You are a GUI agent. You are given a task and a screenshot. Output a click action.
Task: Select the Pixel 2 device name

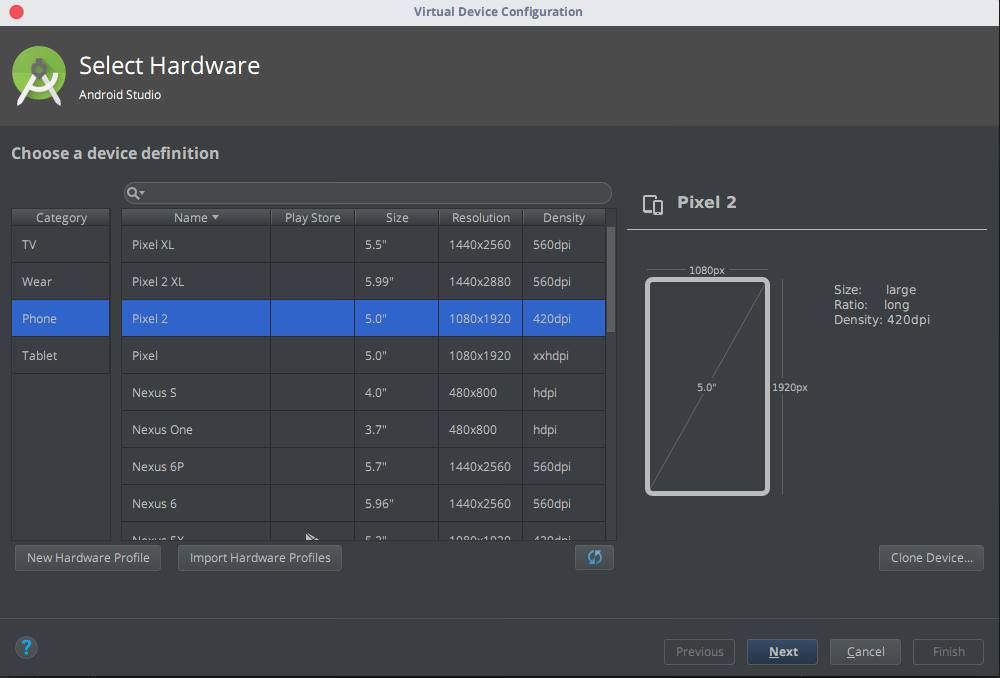click(x=150, y=318)
